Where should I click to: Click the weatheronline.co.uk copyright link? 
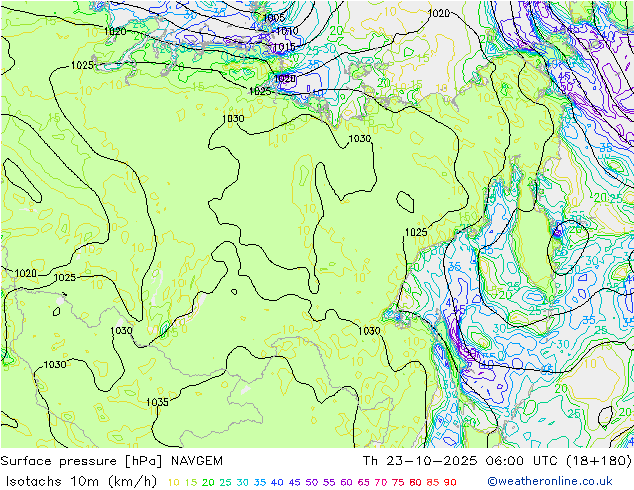pos(550,482)
